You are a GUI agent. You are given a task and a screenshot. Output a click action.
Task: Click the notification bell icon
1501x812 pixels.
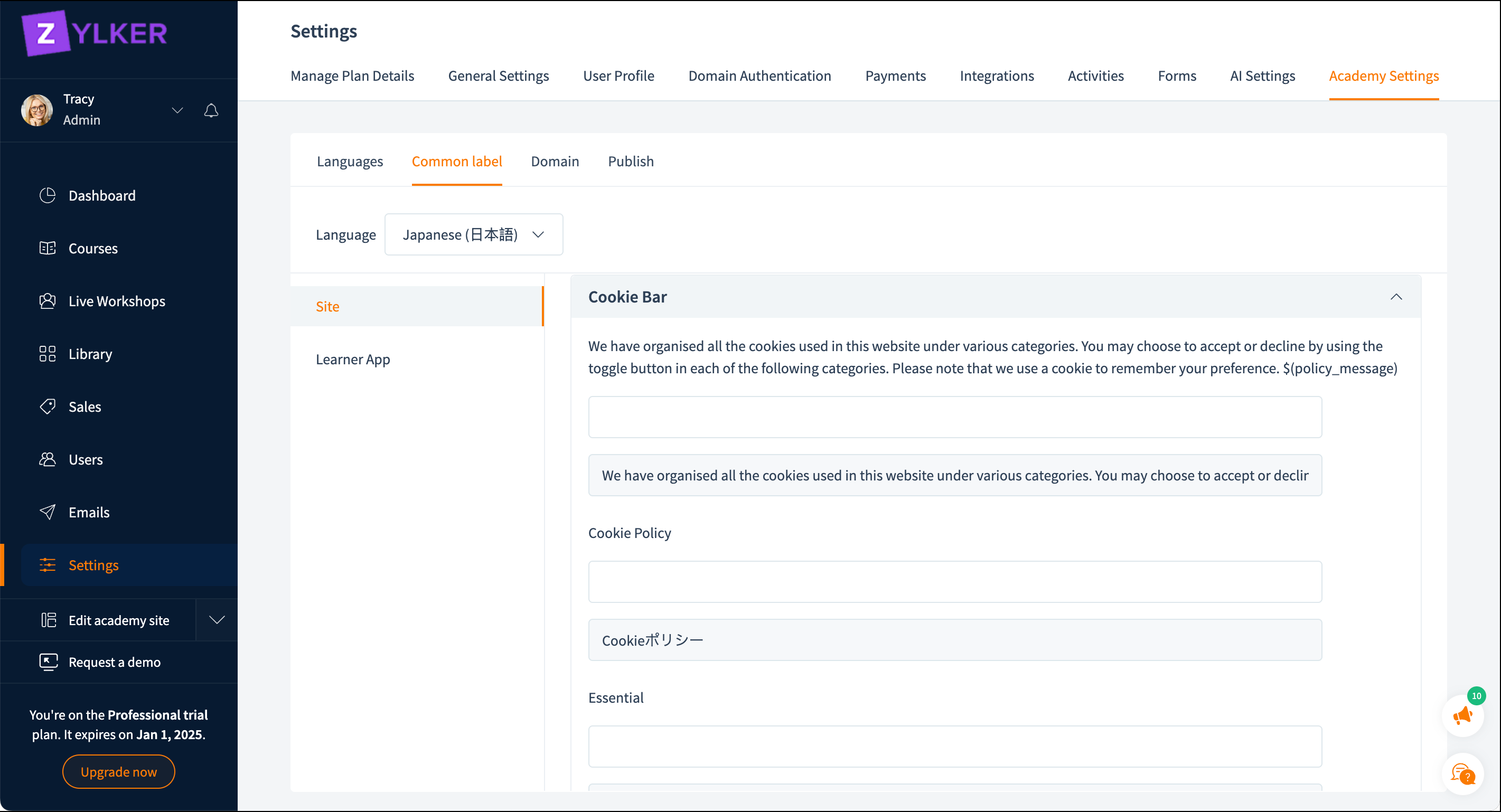point(211,110)
